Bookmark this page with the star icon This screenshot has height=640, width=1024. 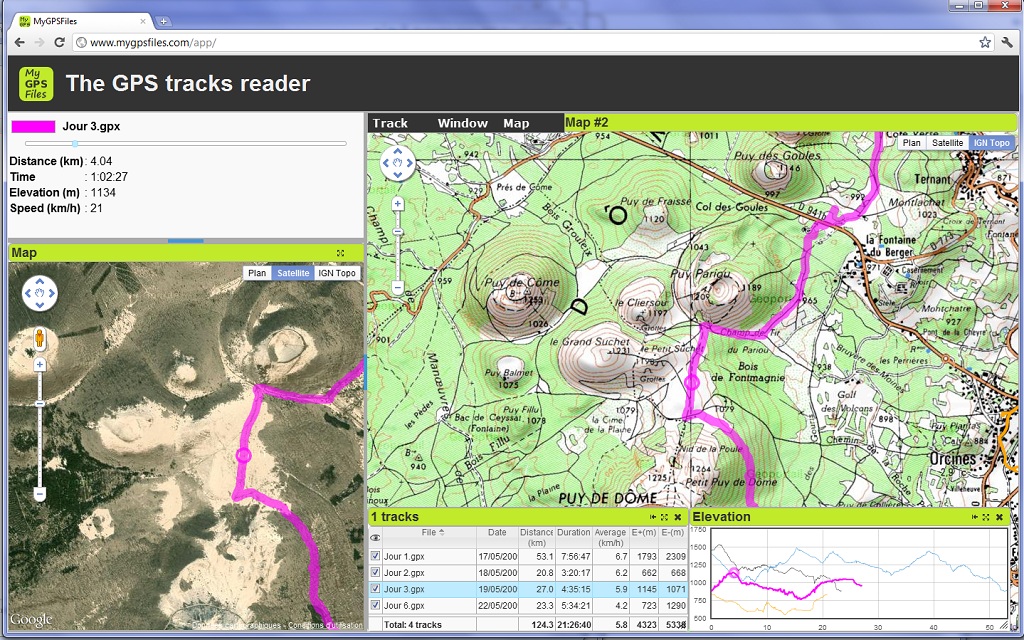(x=985, y=42)
